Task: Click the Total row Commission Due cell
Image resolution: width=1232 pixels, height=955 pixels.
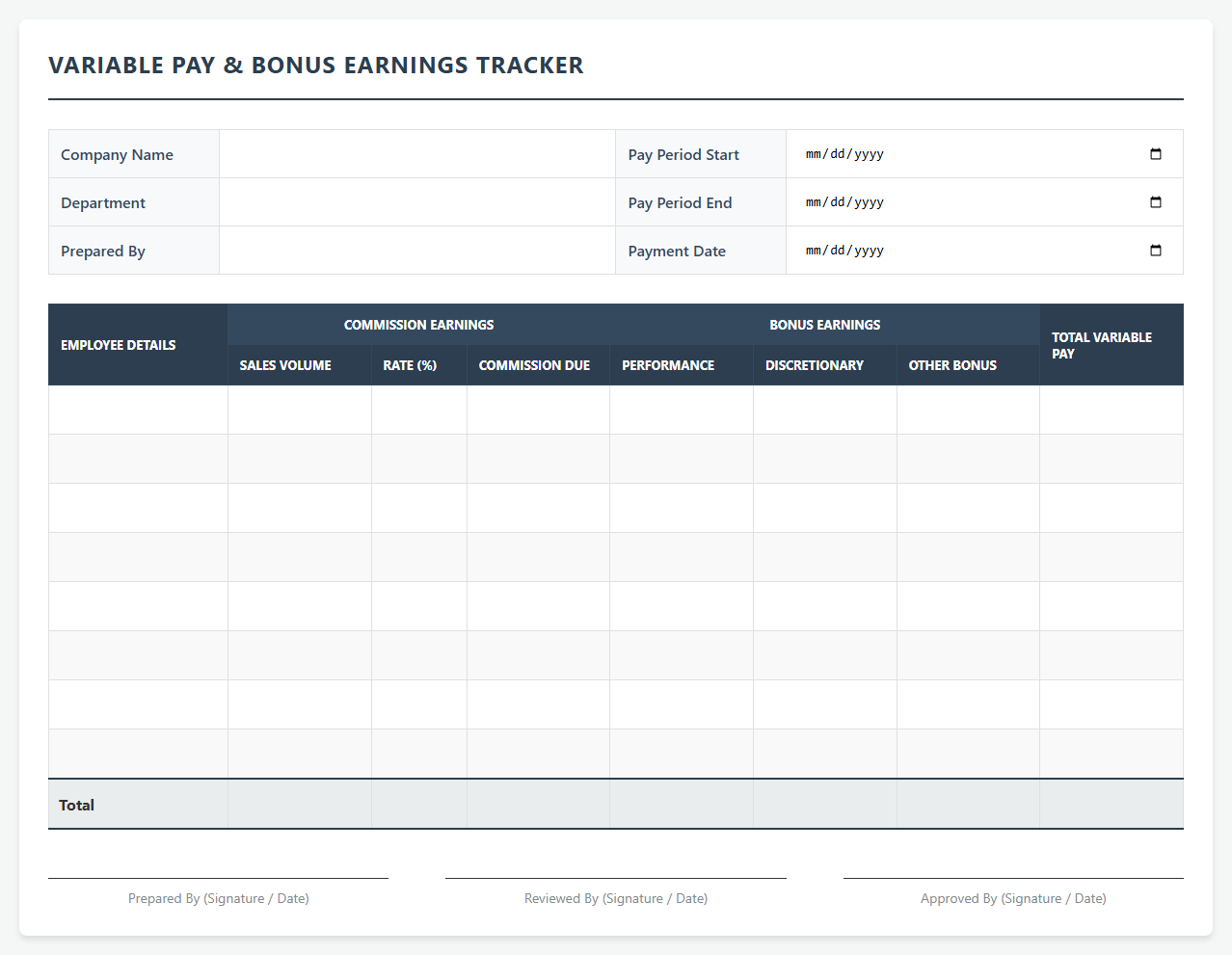Action: (x=538, y=804)
